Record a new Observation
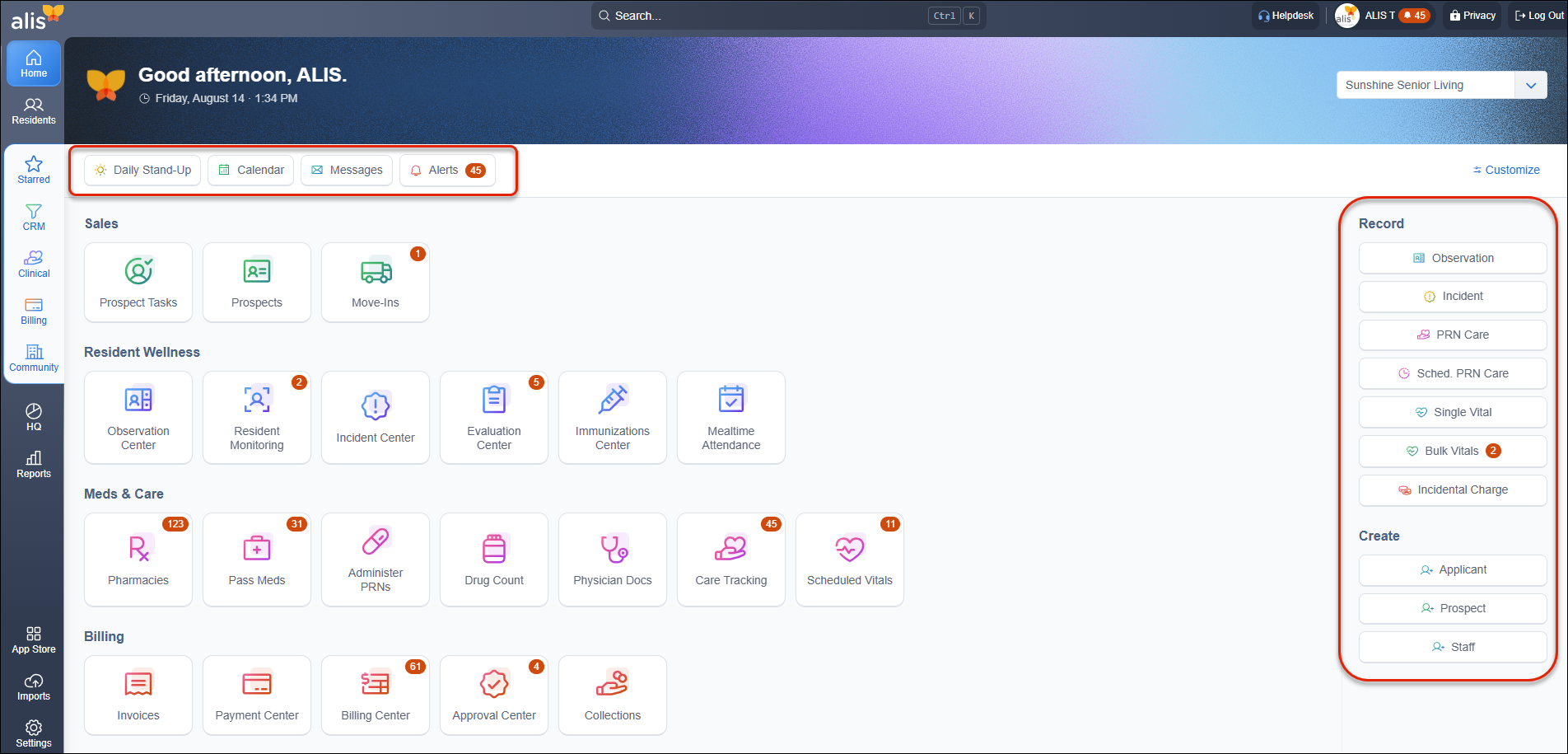1568x754 pixels. [1453, 258]
